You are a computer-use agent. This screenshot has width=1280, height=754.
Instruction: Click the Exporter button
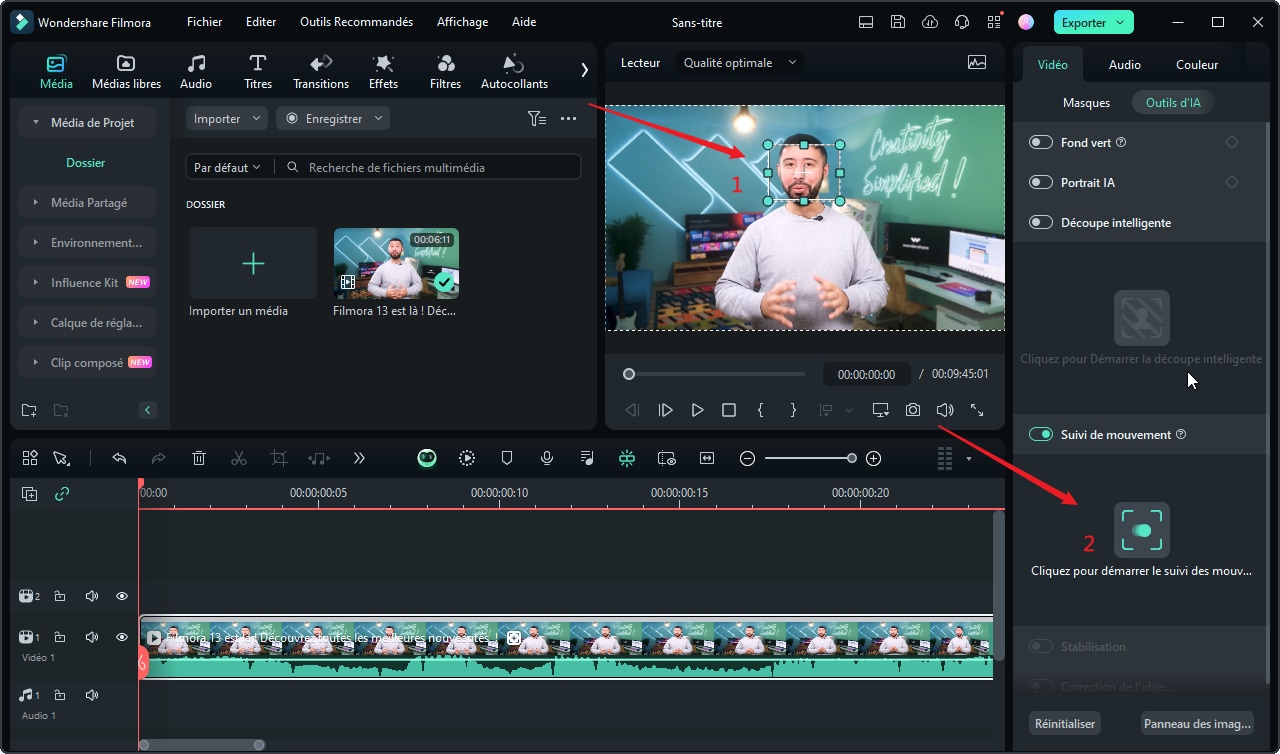coord(1093,22)
